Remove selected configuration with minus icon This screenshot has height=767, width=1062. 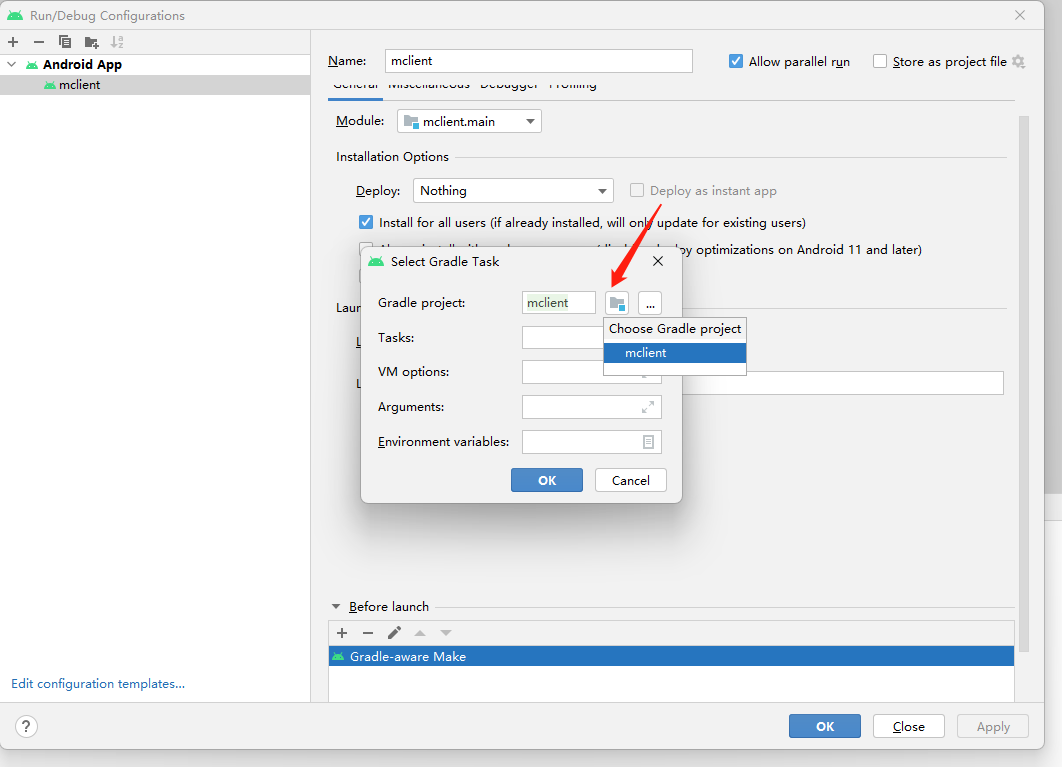click(x=39, y=42)
